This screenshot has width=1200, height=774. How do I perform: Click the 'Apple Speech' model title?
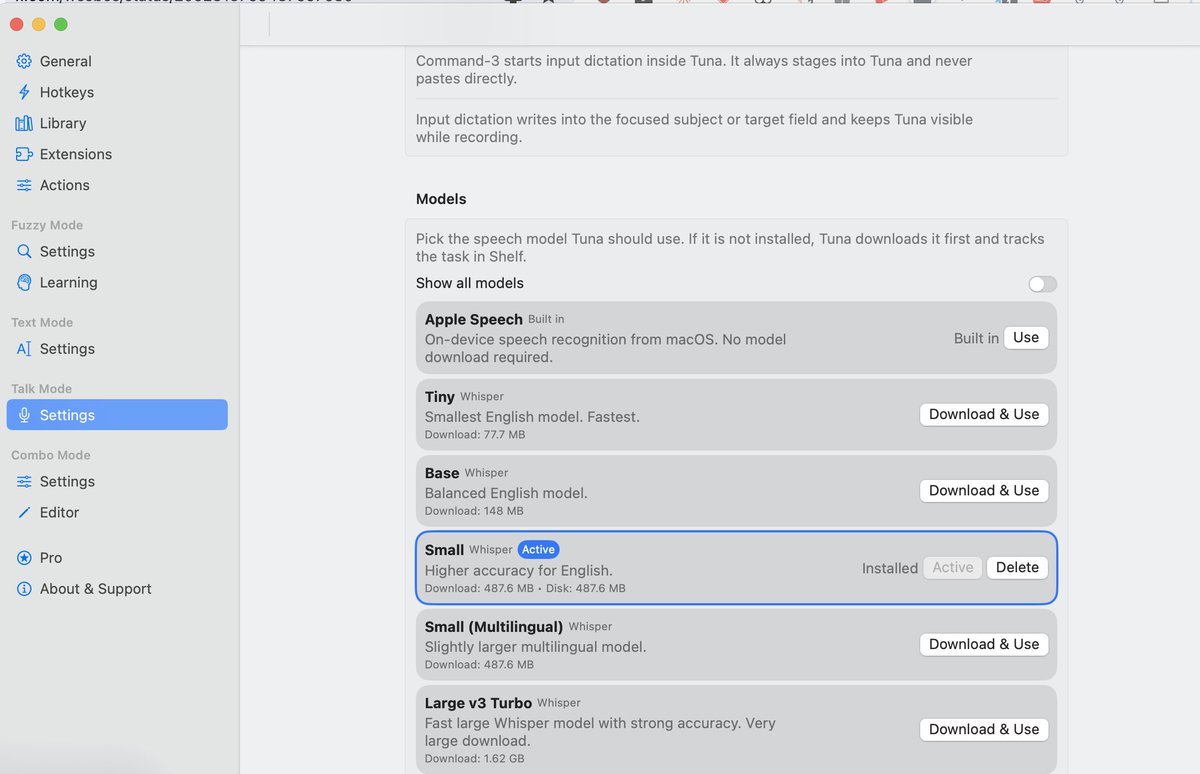[474, 319]
